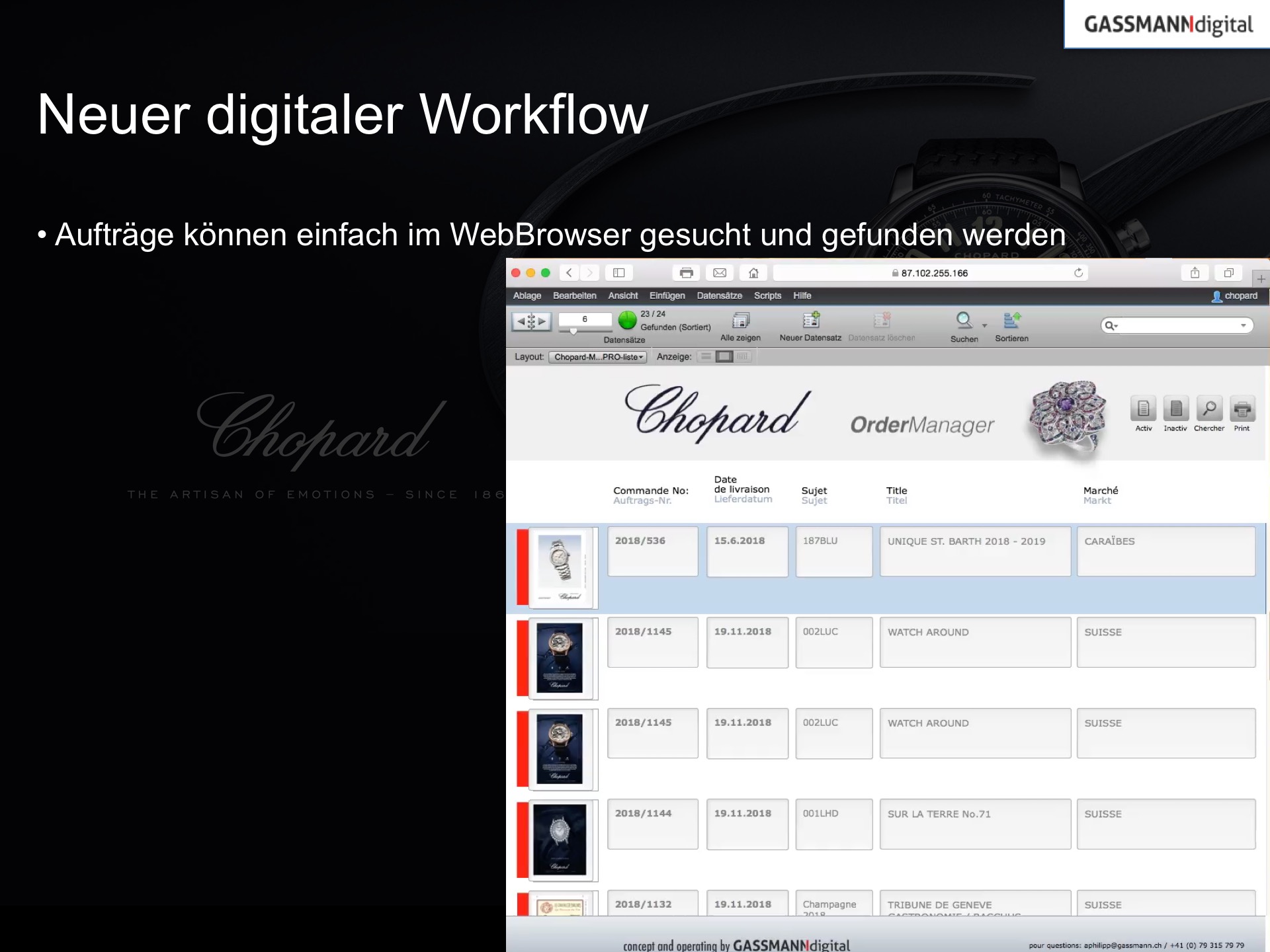Screen dimensions: 1270x952
Task: Click the Chopard logo in OrderManager header
Action: click(x=718, y=413)
